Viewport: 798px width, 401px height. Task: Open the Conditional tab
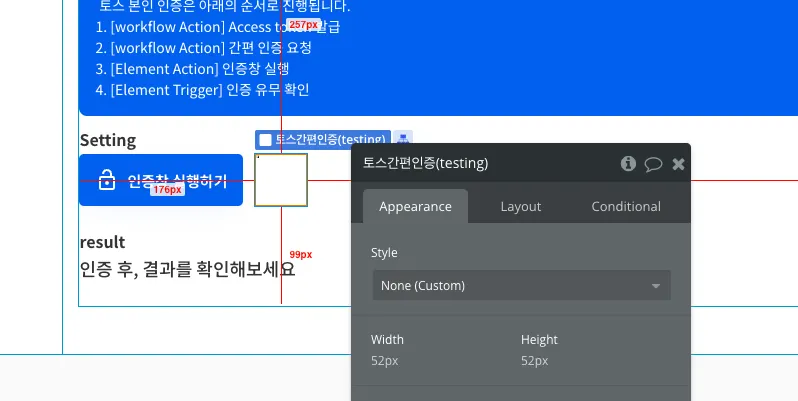tap(626, 206)
